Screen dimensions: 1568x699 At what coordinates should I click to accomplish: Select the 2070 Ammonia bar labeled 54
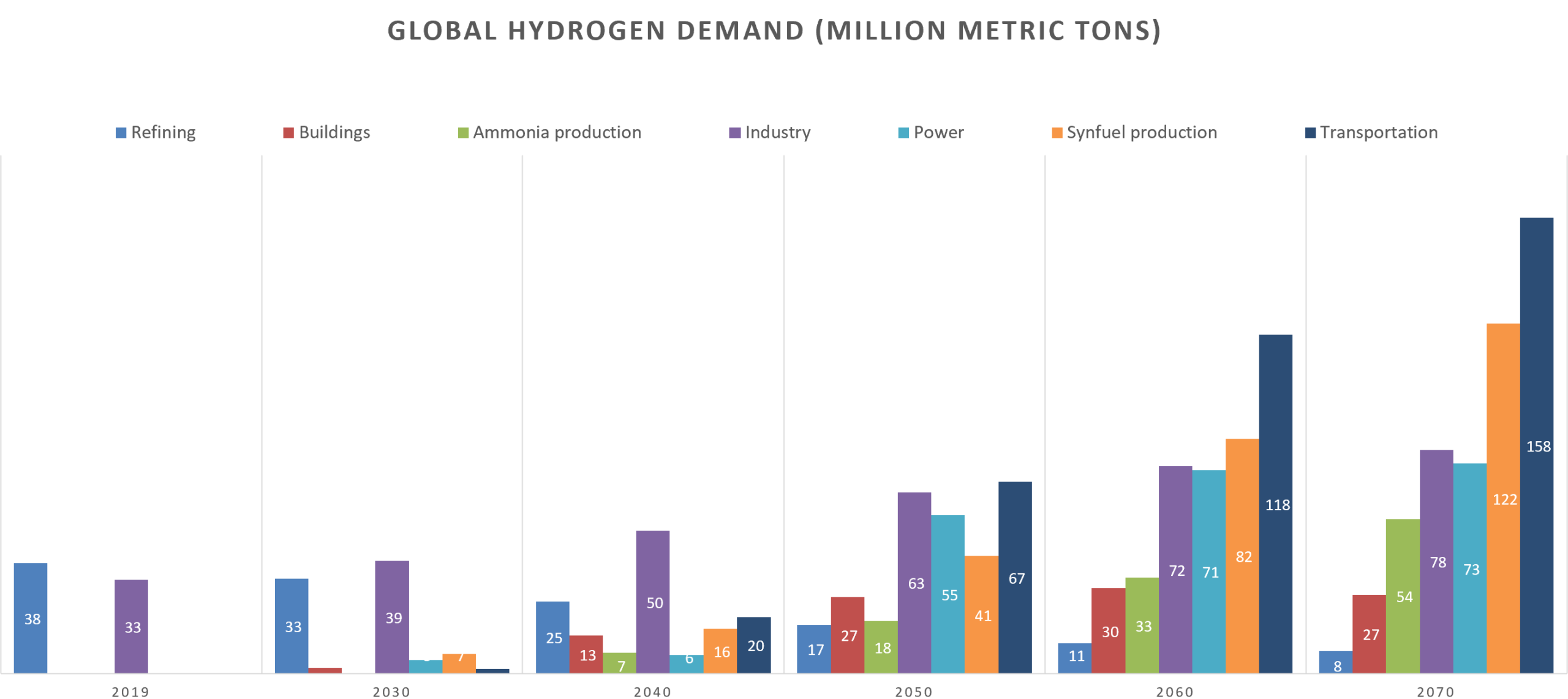[x=1403, y=596]
